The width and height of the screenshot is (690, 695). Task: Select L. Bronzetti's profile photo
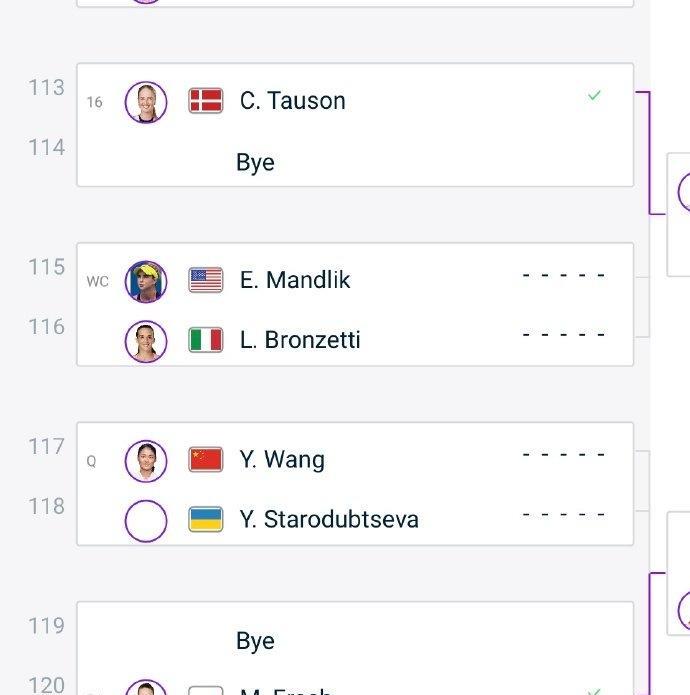click(146, 341)
